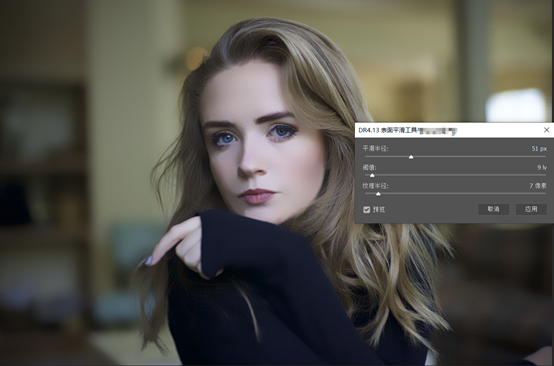Click the 平滑半径 slider handle

(411, 157)
